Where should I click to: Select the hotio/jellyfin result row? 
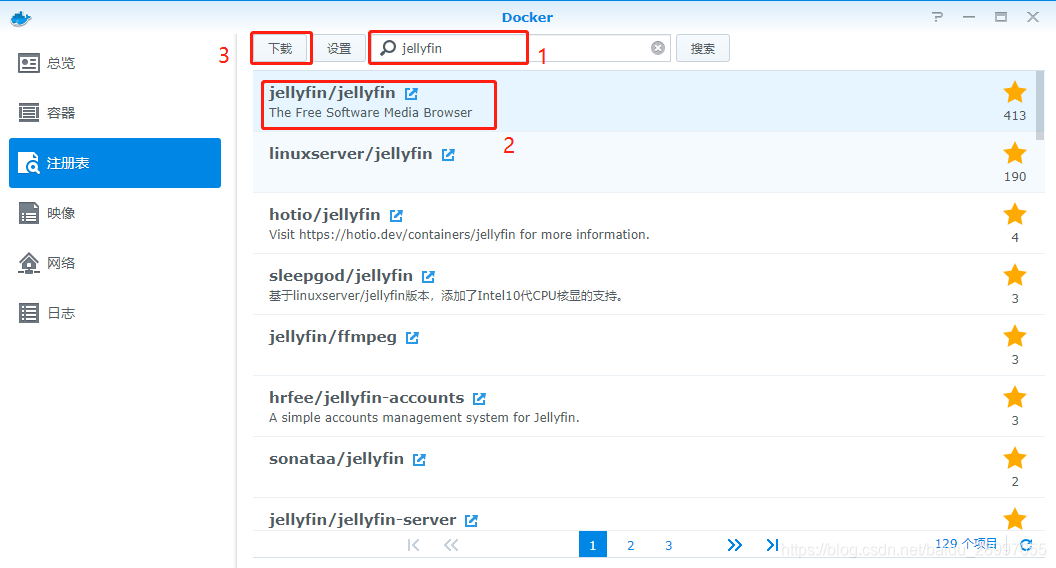[x=644, y=223]
